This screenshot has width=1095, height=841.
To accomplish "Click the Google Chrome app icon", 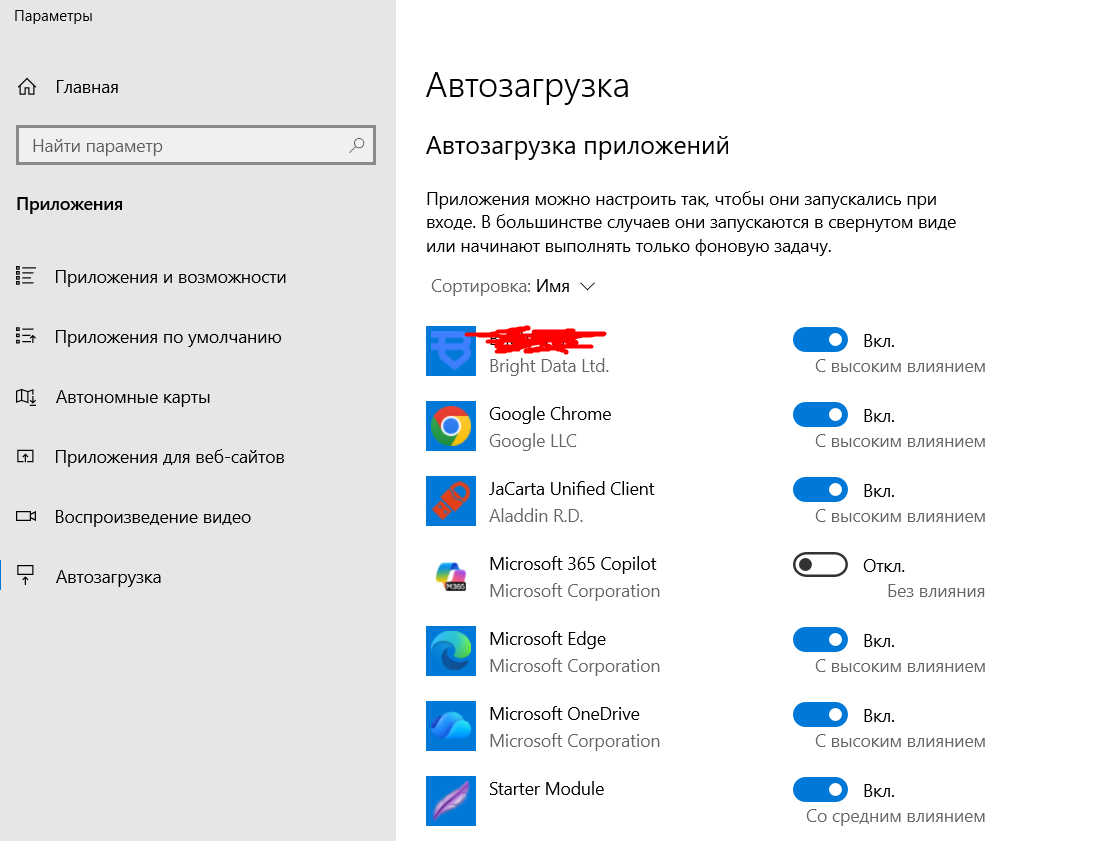I will coord(451,426).
